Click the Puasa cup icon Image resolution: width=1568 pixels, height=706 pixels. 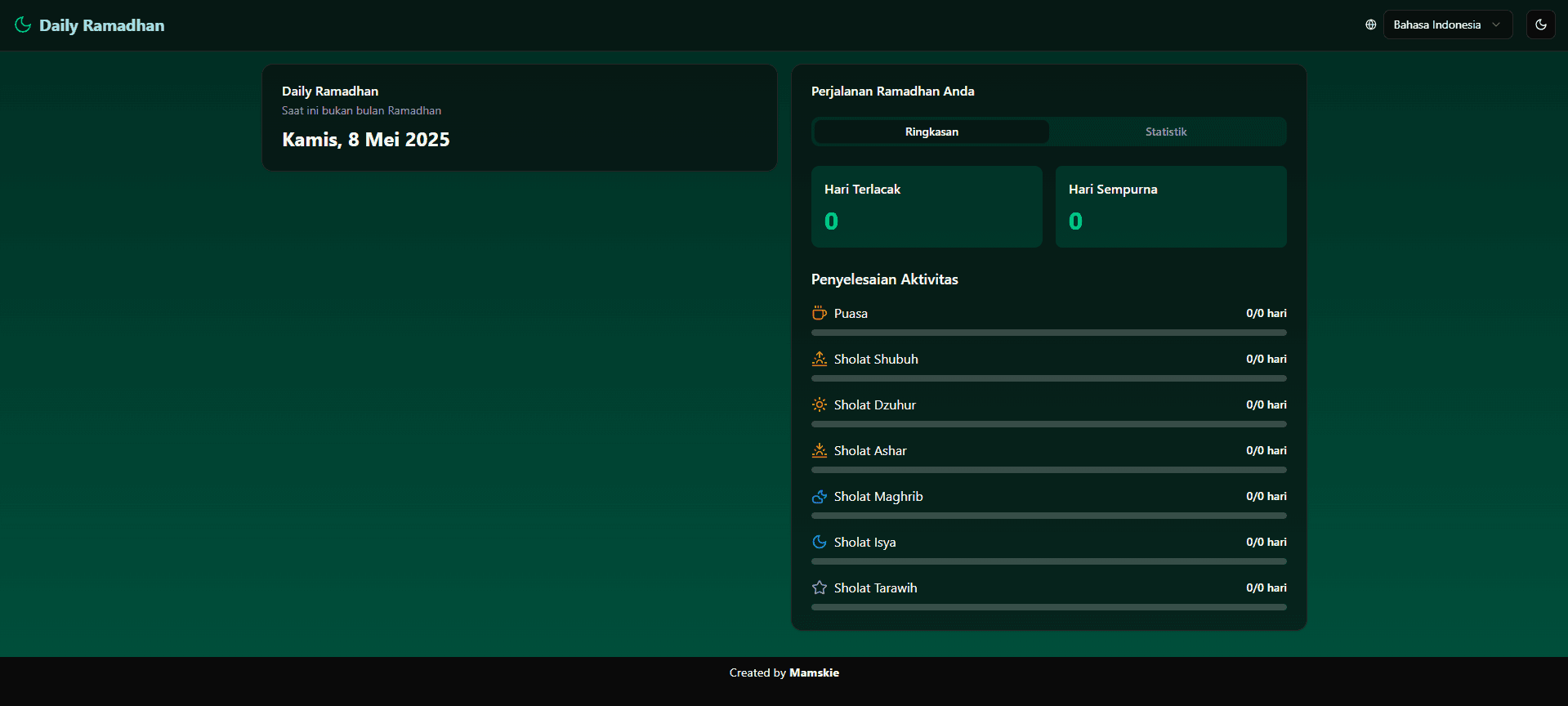(x=819, y=313)
